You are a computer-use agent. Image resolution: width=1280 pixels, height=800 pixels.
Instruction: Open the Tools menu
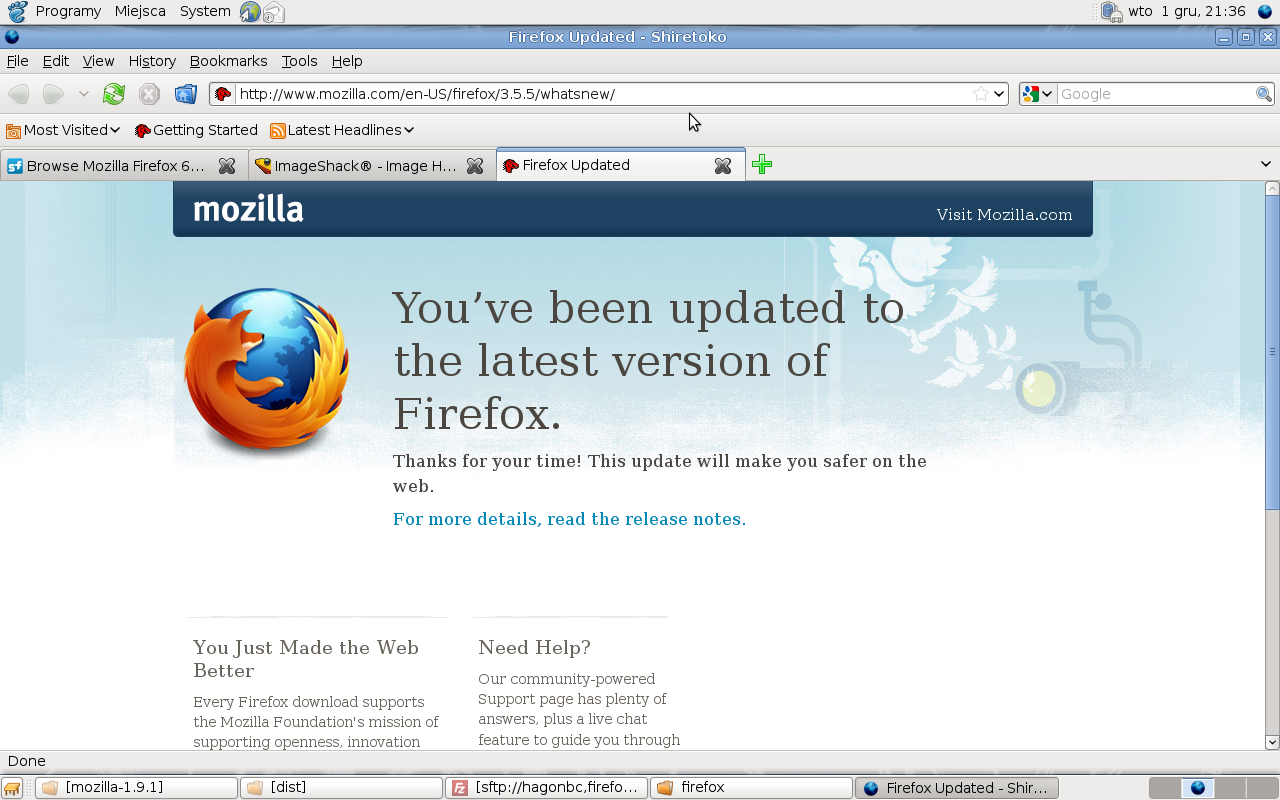click(x=299, y=61)
